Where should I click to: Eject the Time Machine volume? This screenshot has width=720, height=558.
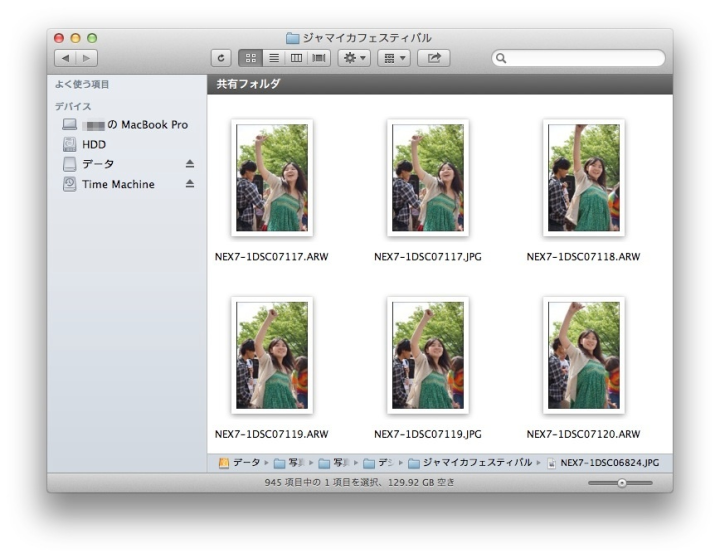pyautogui.click(x=190, y=184)
